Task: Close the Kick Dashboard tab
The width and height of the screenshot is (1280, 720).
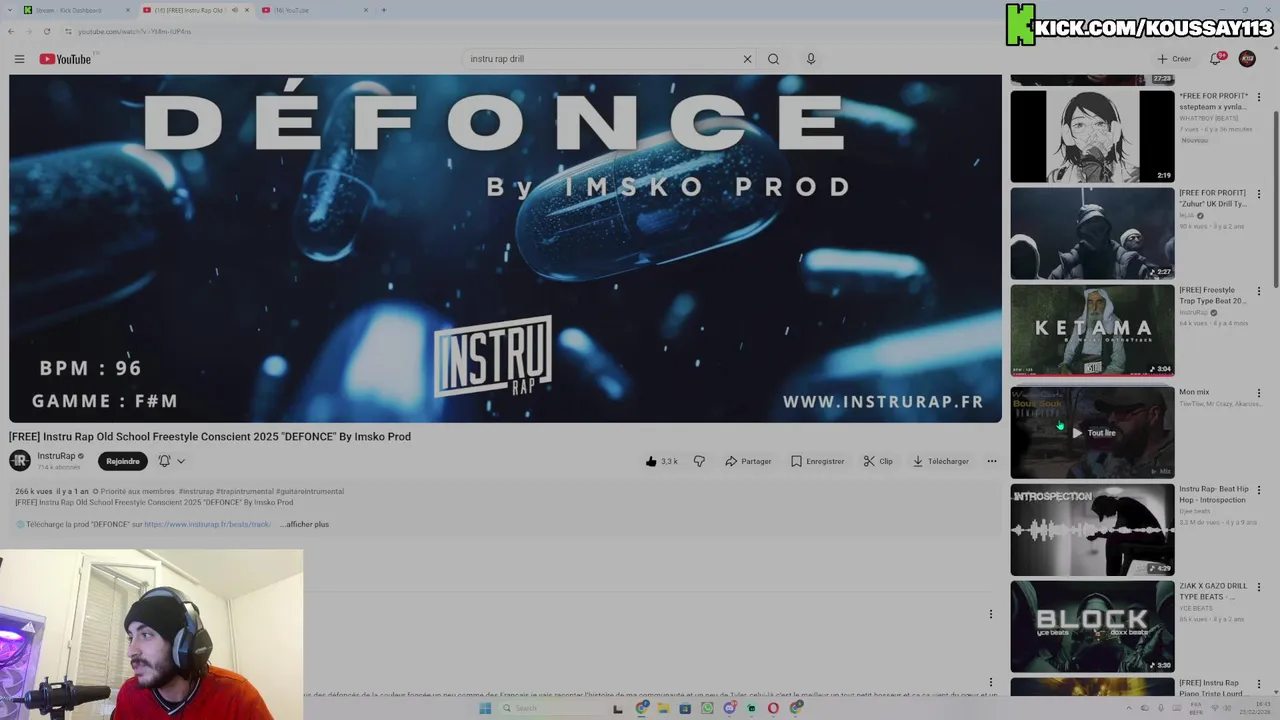Action: pyautogui.click(x=128, y=10)
